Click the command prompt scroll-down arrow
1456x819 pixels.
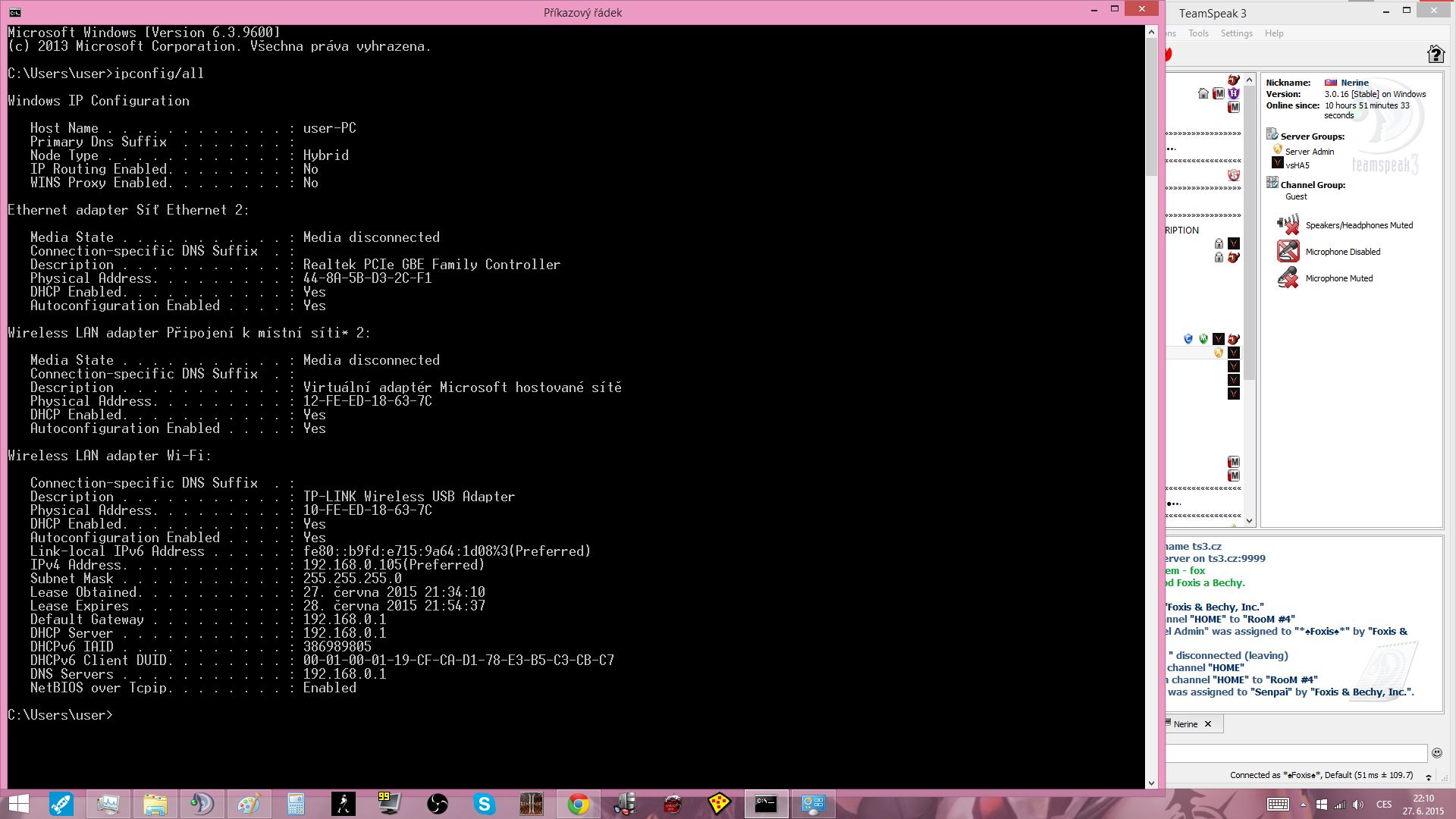coord(1151,783)
